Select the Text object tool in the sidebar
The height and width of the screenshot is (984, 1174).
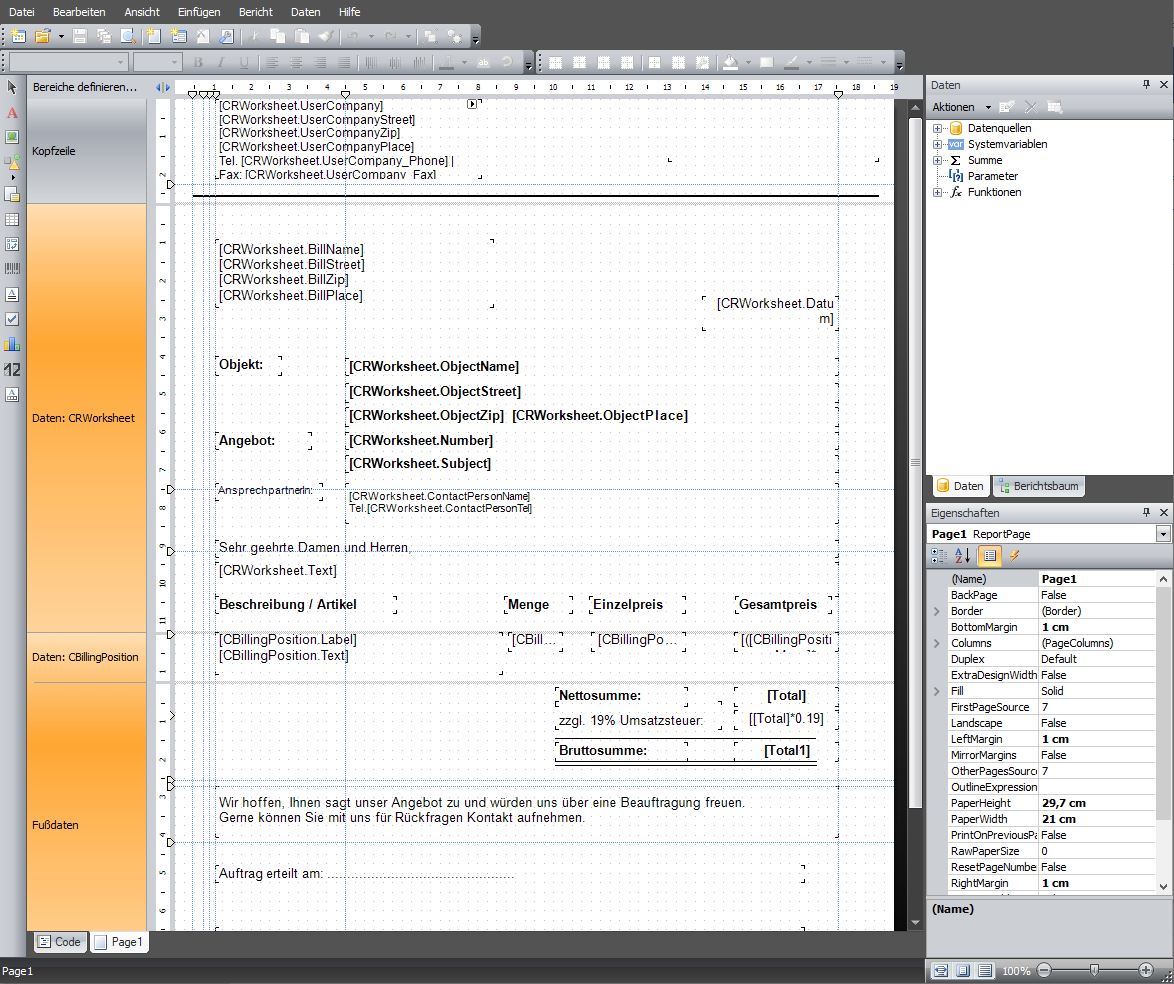(x=12, y=112)
